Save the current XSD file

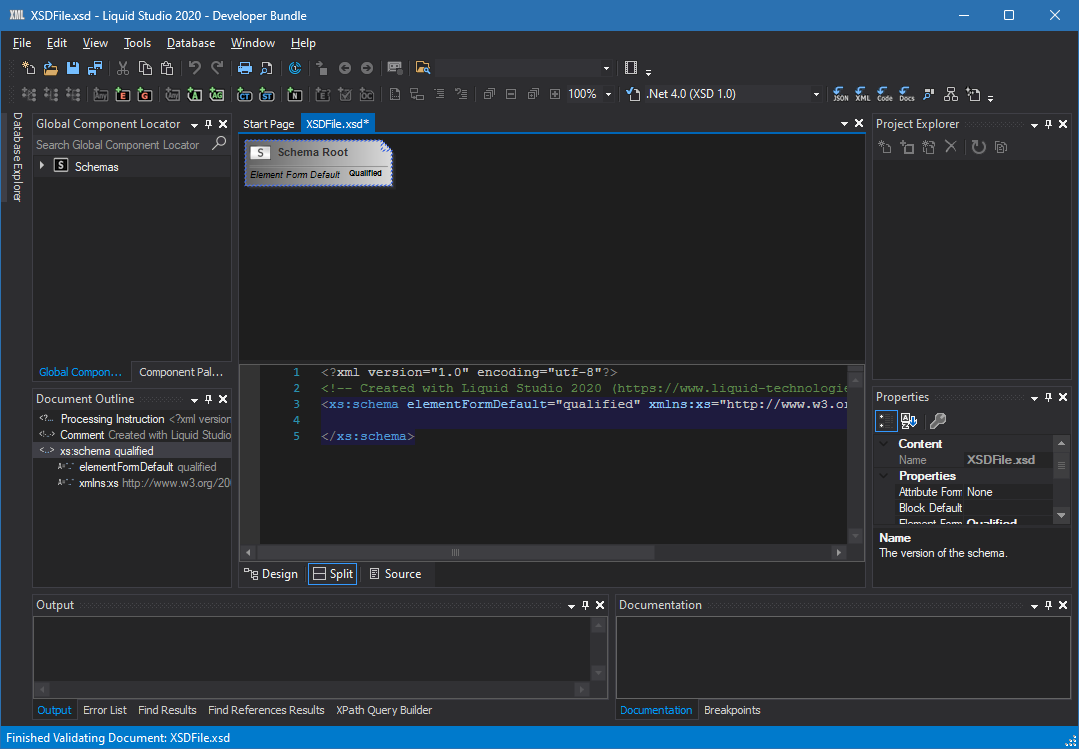tap(73, 68)
